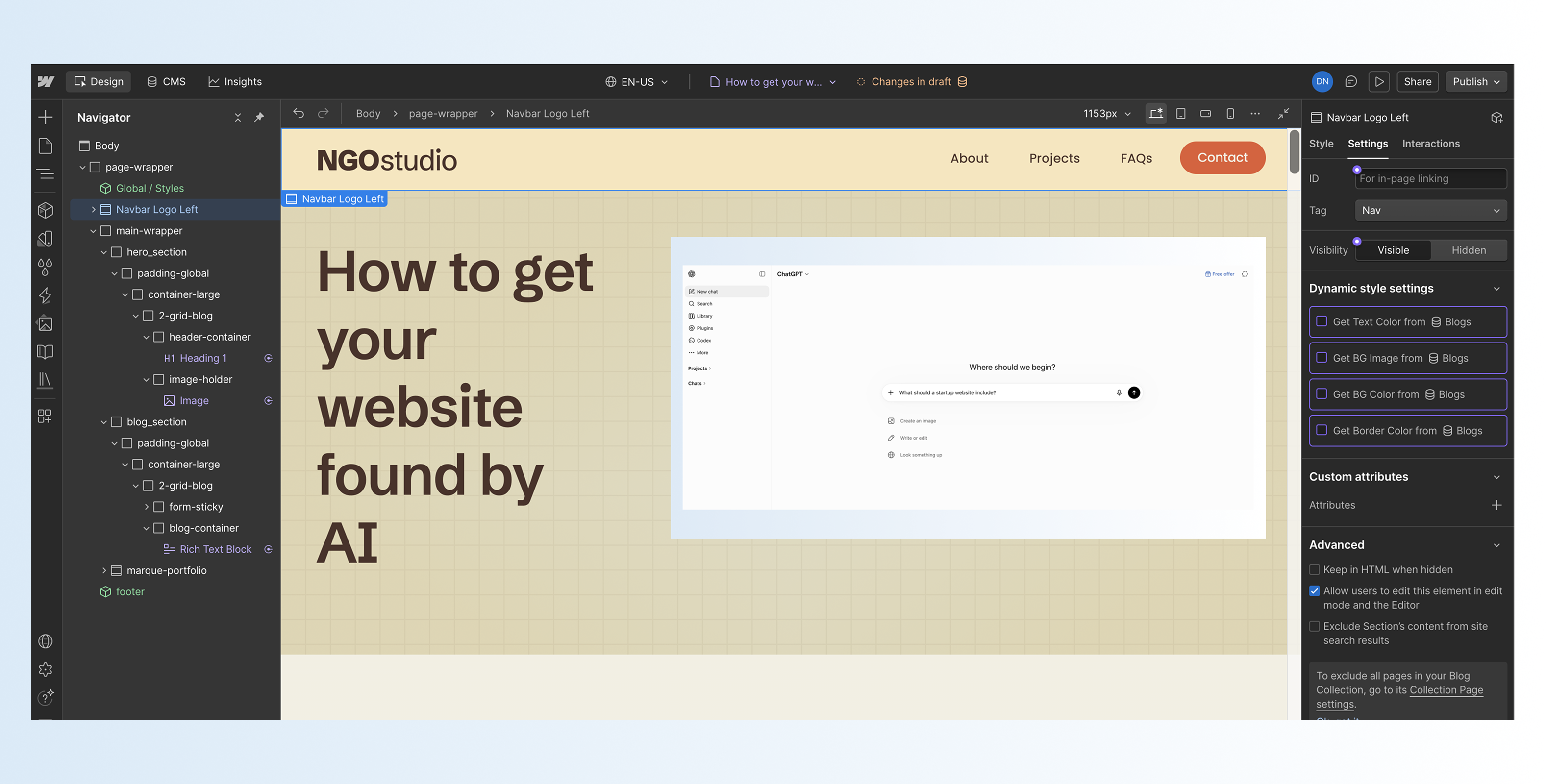The height and width of the screenshot is (784, 1546).
Task: Enable Get BG Color from Blogs
Action: pyautogui.click(x=1322, y=394)
